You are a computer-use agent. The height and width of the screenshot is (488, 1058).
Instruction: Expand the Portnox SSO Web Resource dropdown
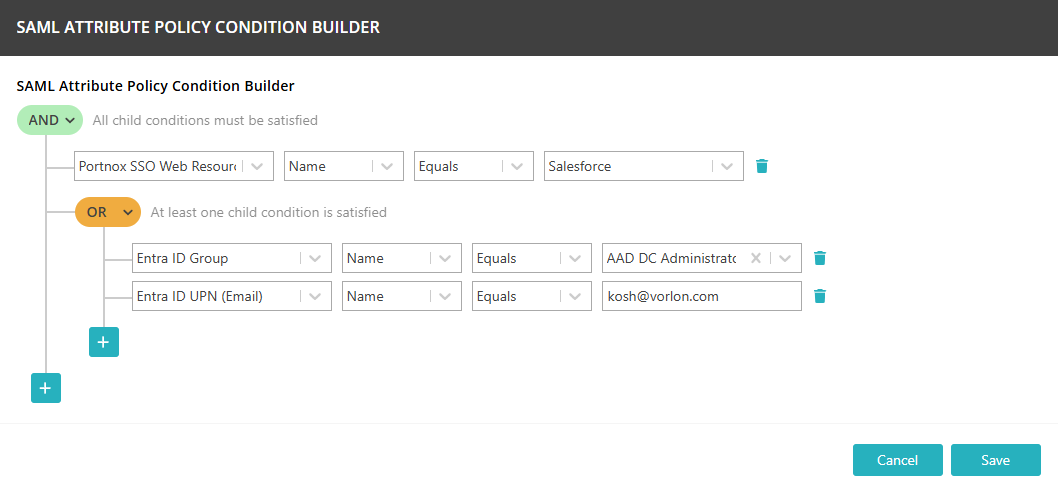click(x=257, y=166)
